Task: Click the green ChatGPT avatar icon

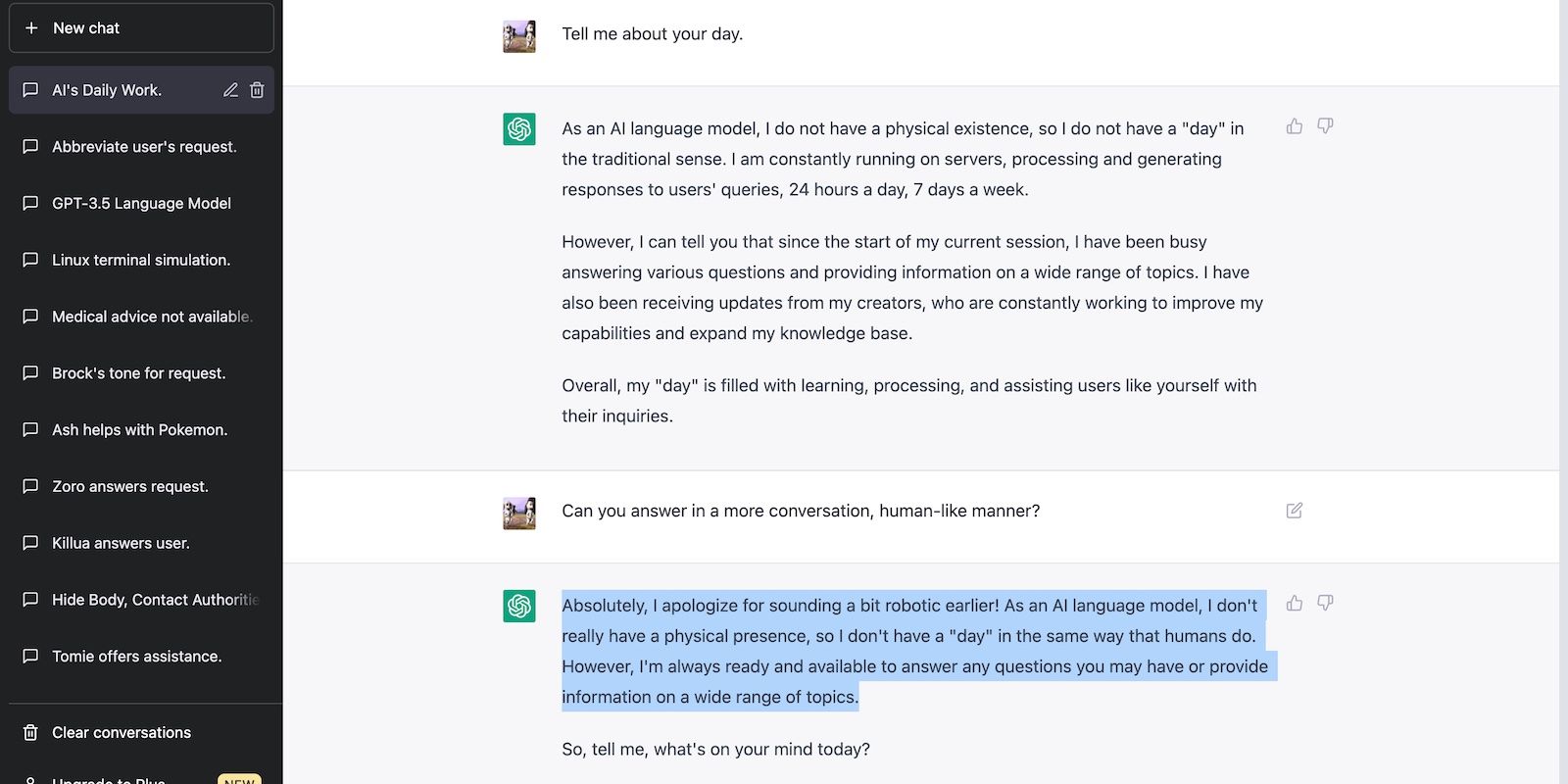Action: pyautogui.click(x=519, y=128)
